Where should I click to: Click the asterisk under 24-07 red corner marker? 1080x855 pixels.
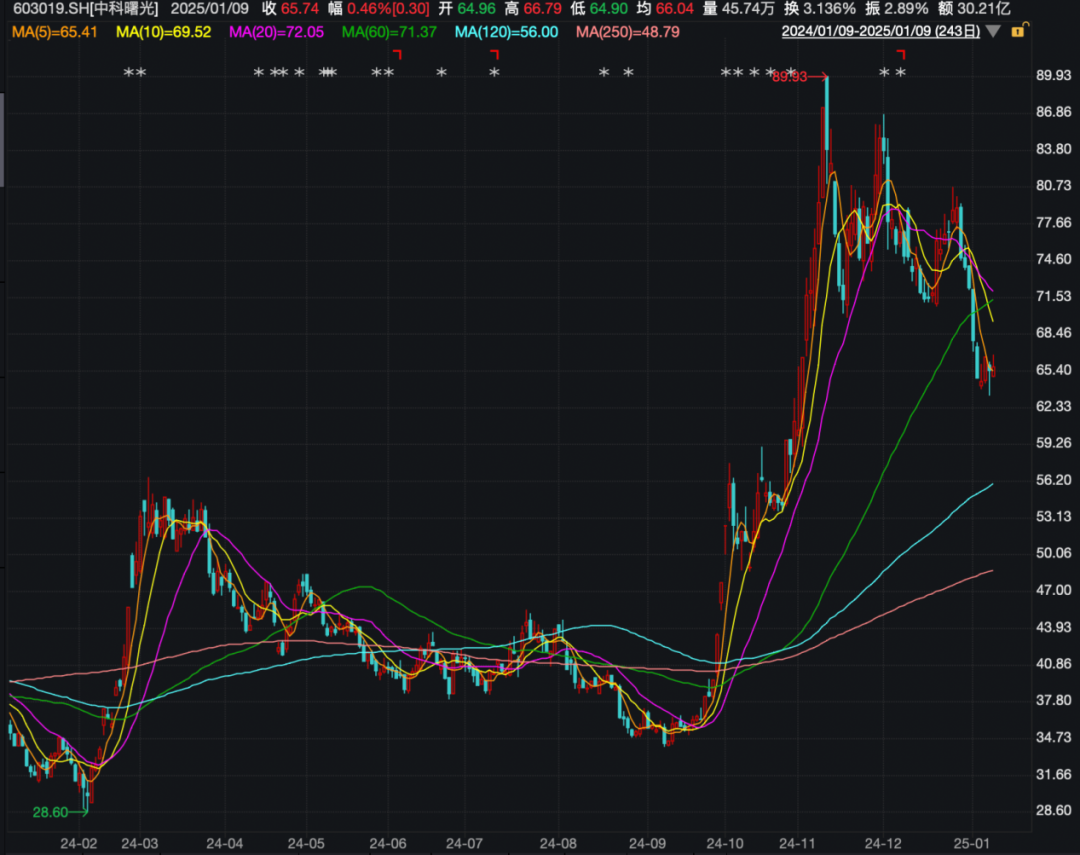click(x=494, y=73)
